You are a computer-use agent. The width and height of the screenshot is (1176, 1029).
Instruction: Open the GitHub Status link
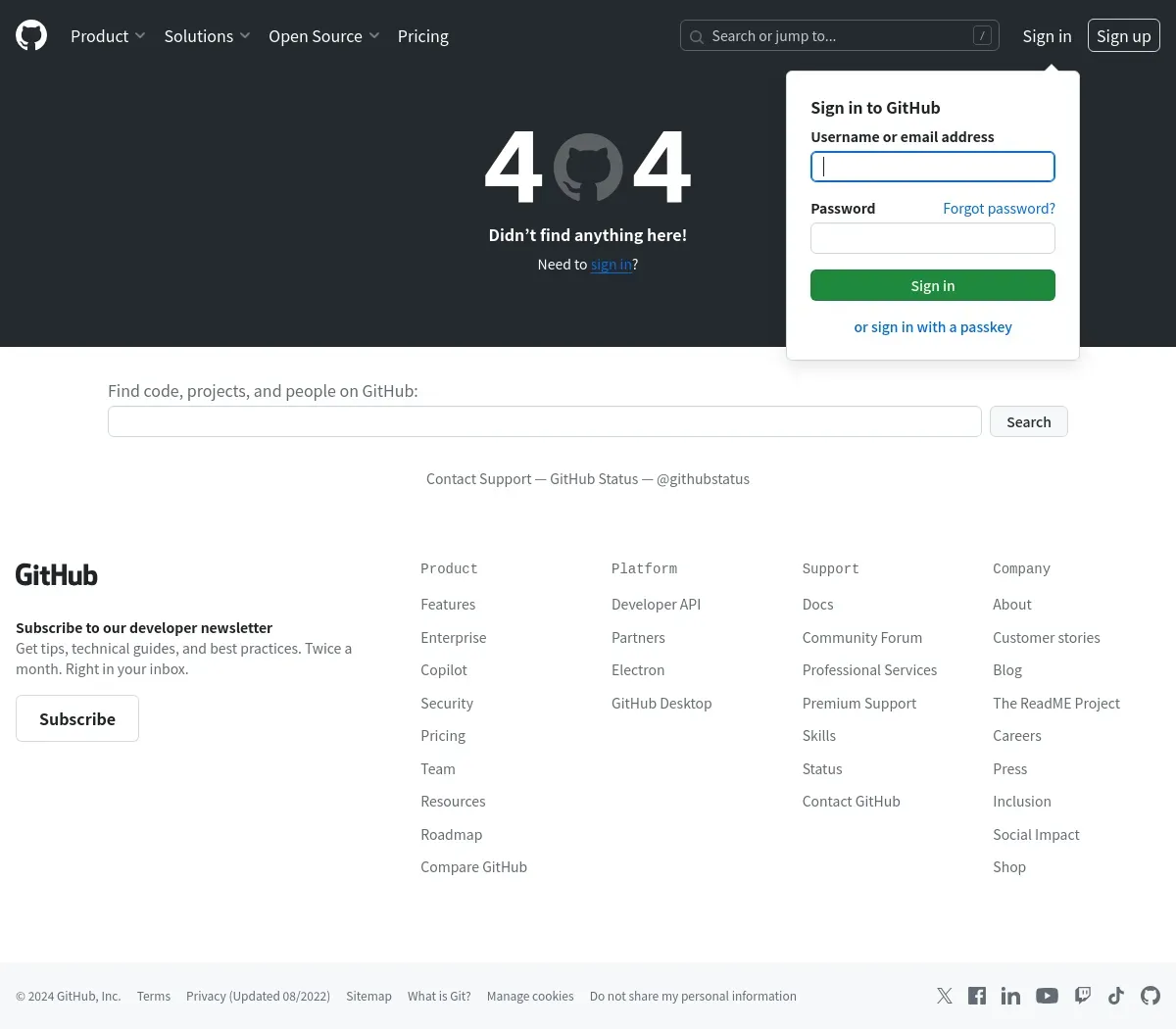pyautogui.click(x=594, y=479)
